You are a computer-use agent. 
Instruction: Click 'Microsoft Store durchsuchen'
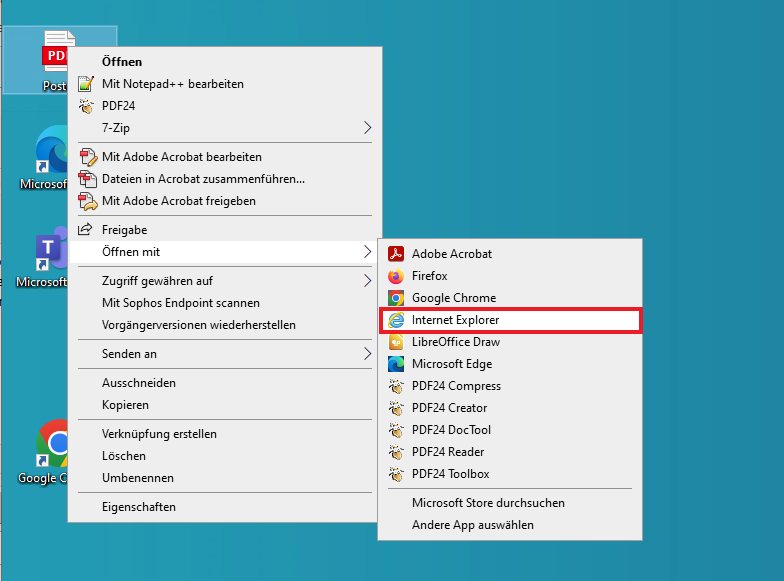point(488,503)
